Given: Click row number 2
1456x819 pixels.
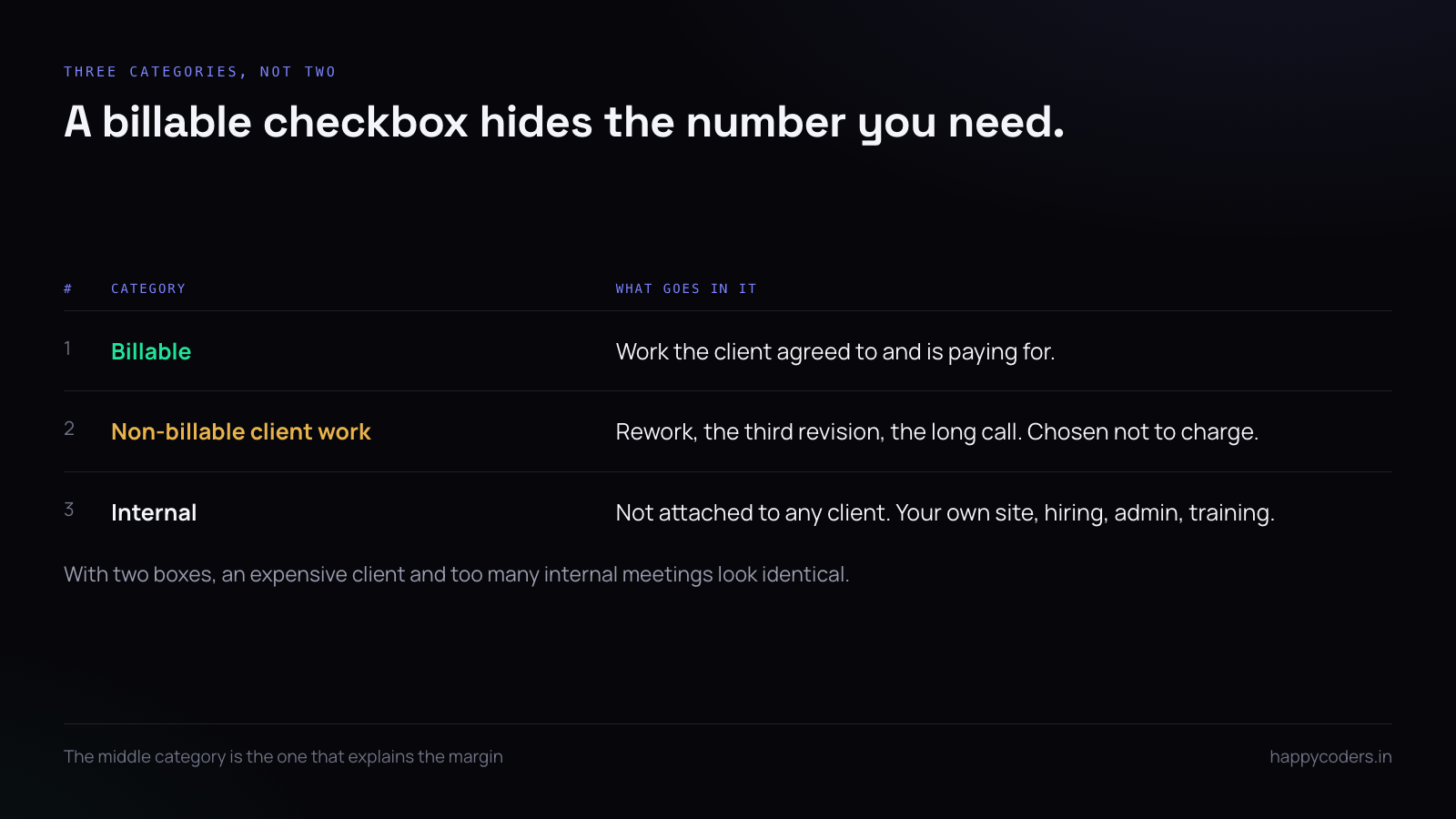Looking at the screenshot, I should pyautogui.click(x=69, y=429).
